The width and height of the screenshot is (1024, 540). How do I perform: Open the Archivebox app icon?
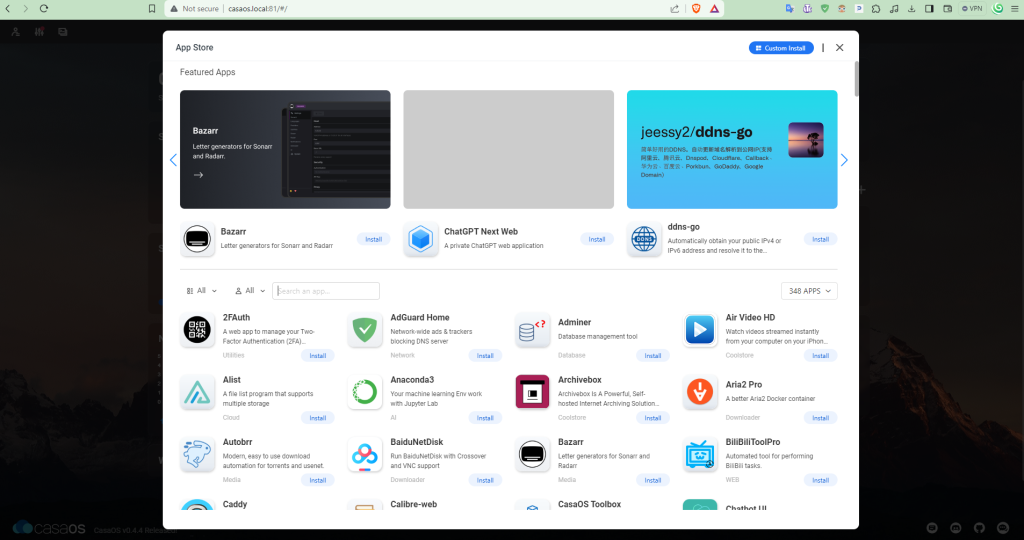532,392
